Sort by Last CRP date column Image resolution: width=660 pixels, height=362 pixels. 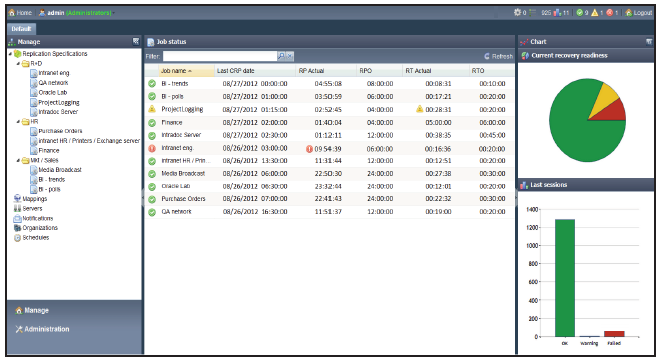tap(255, 71)
